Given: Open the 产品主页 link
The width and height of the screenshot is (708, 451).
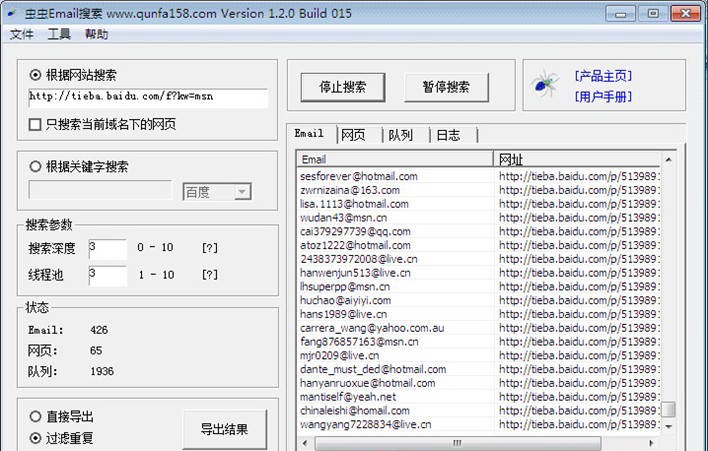Looking at the screenshot, I should click(603, 76).
